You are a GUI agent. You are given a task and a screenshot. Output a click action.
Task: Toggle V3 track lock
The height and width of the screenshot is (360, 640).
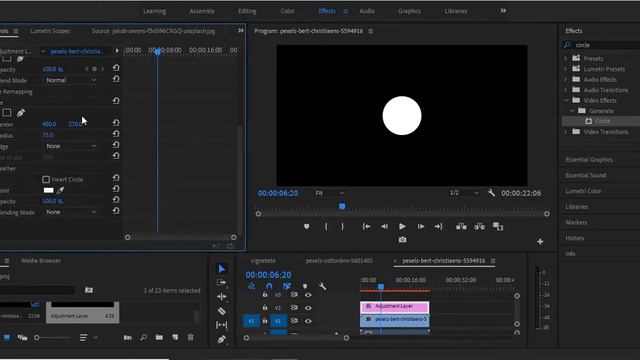(265, 294)
